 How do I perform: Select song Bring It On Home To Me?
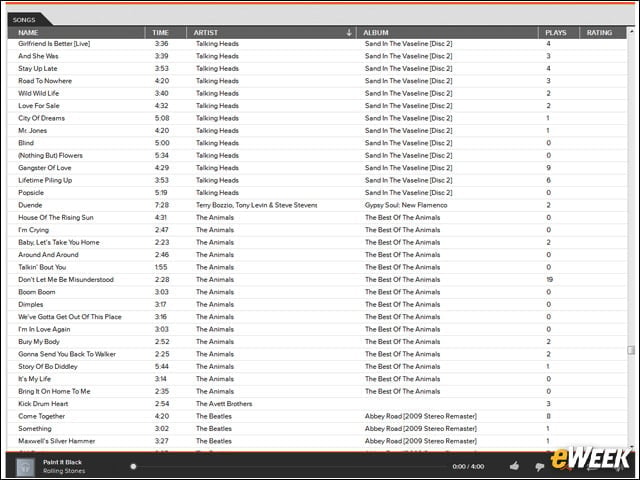click(54, 391)
